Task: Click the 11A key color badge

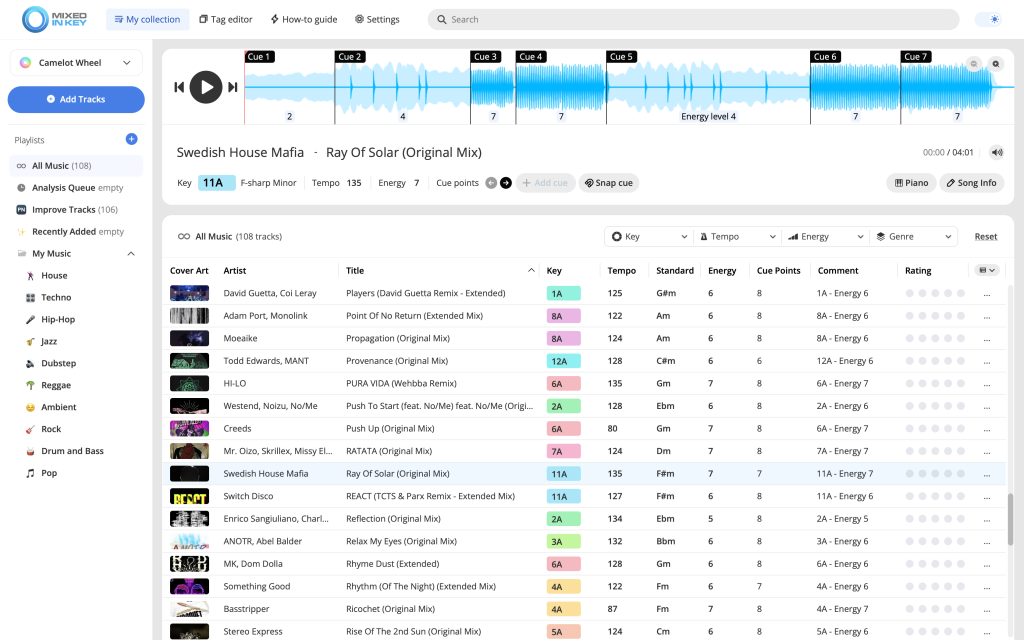Action: pos(216,183)
